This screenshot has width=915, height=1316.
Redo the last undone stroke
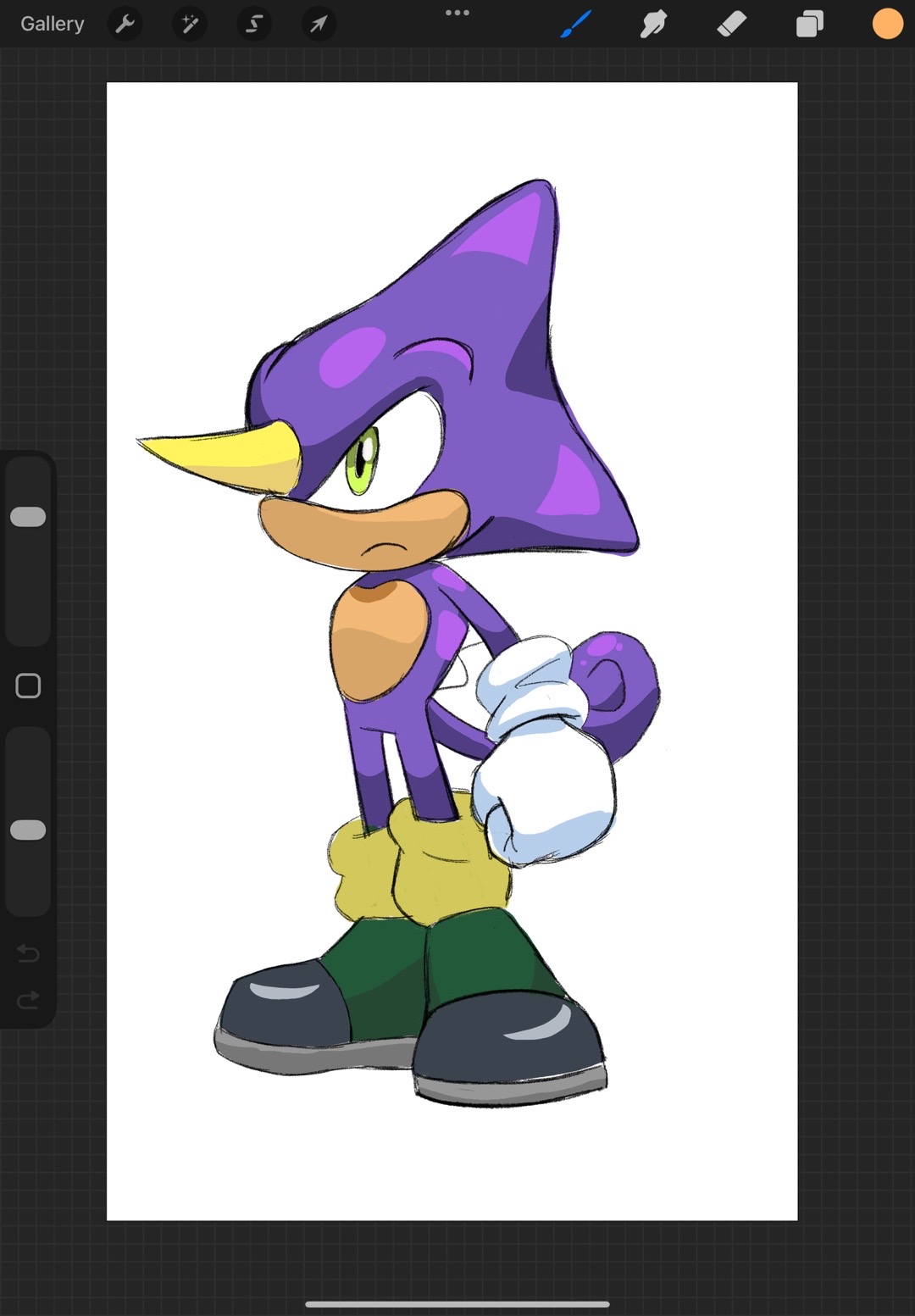(x=28, y=1001)
